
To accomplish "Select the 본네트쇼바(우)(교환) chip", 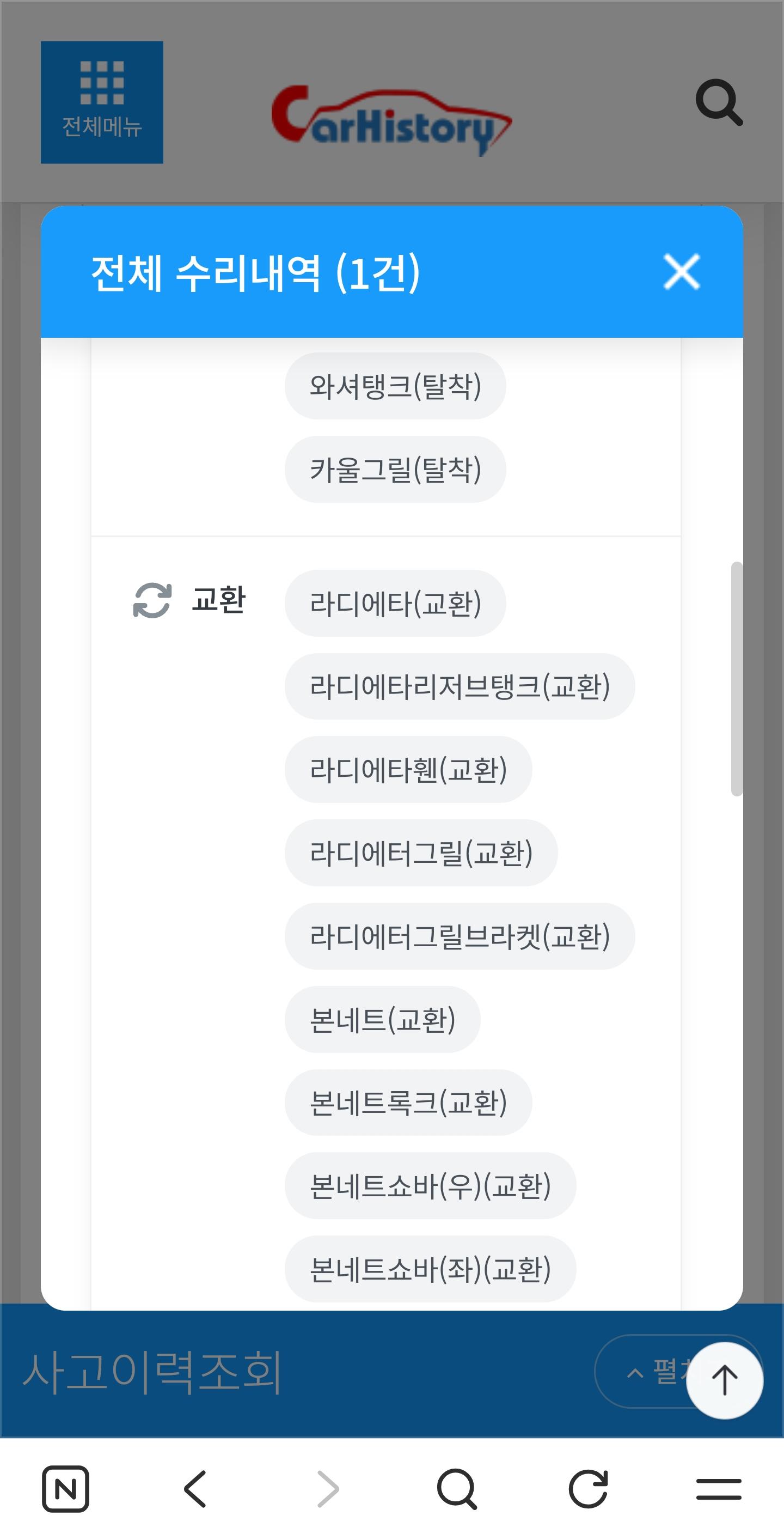I will tap(430, 1186).
